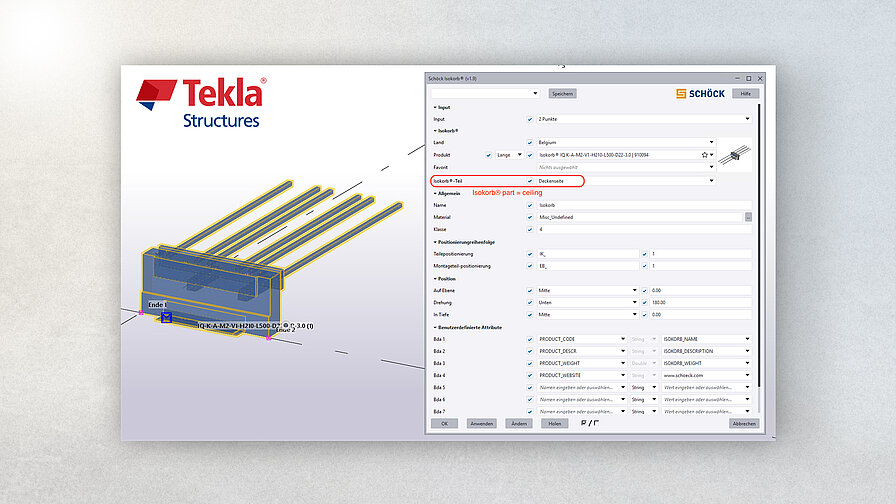This screenshot has height=504, width=896.
Task: Open the Isokorb-Teil Deckenseite dropdown
Action: (x=626, y=181)
